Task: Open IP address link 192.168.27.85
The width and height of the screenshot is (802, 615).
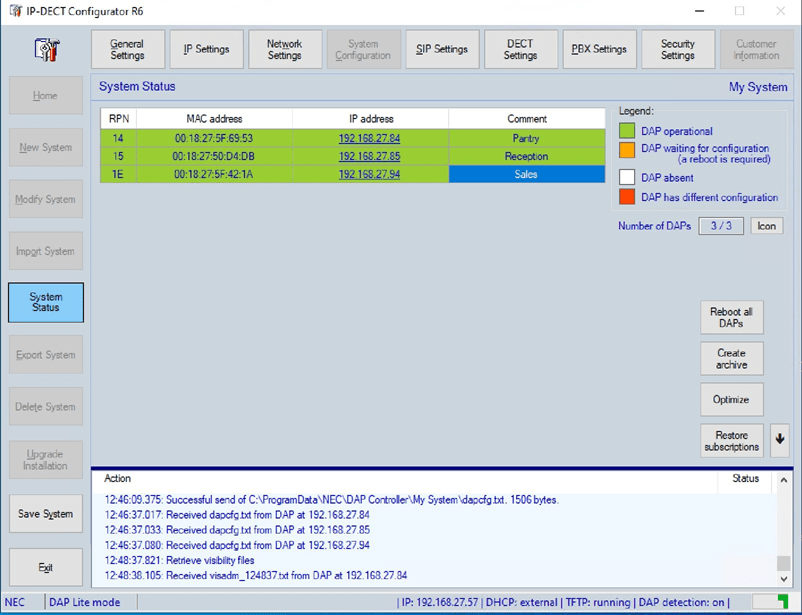Action: 369,156
